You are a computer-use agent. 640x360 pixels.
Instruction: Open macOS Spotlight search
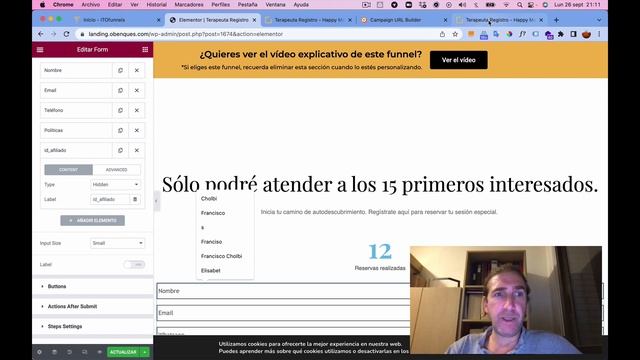519,5
